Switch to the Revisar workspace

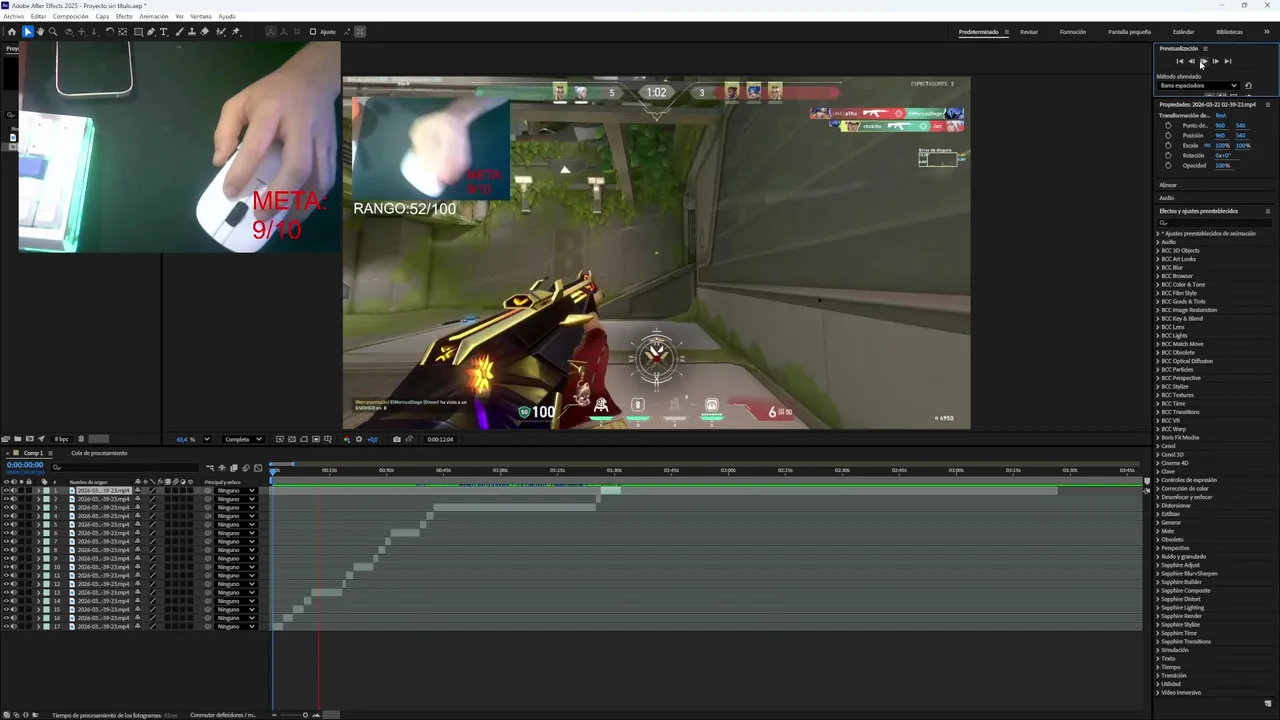[x=1029, y=31]
